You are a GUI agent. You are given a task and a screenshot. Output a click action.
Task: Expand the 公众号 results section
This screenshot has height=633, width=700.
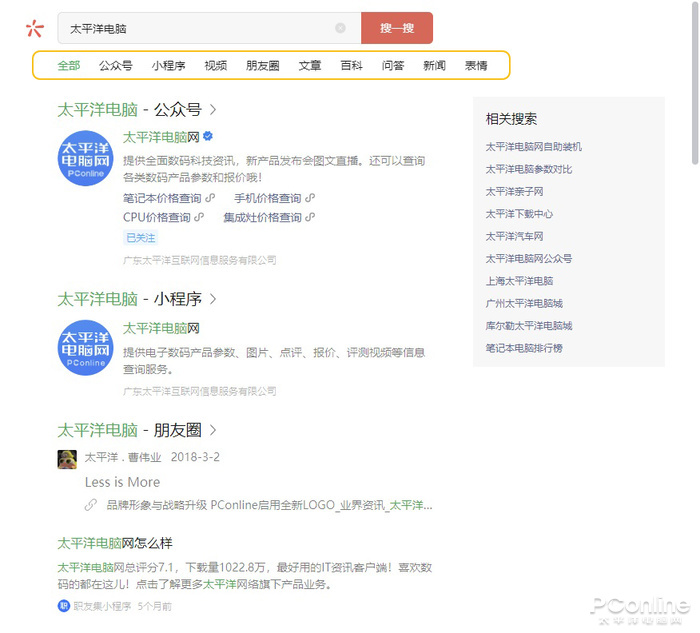(x=213, y=109)
